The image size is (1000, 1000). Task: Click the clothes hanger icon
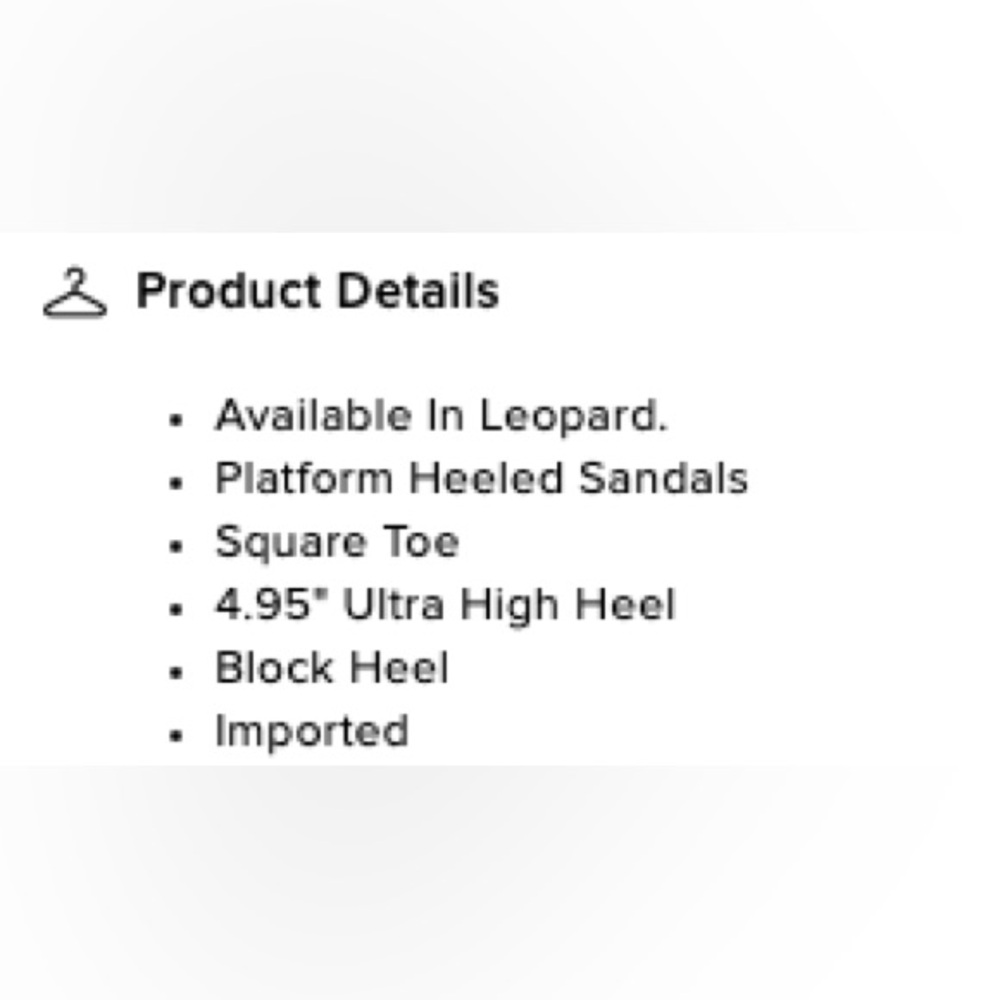tap(75, 292)
